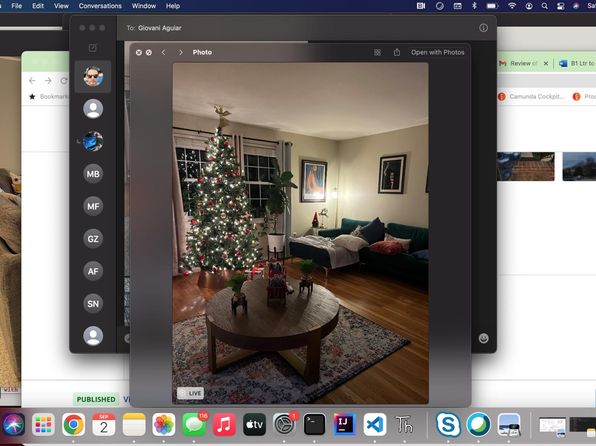Show the photo grid index sheet

377,52
